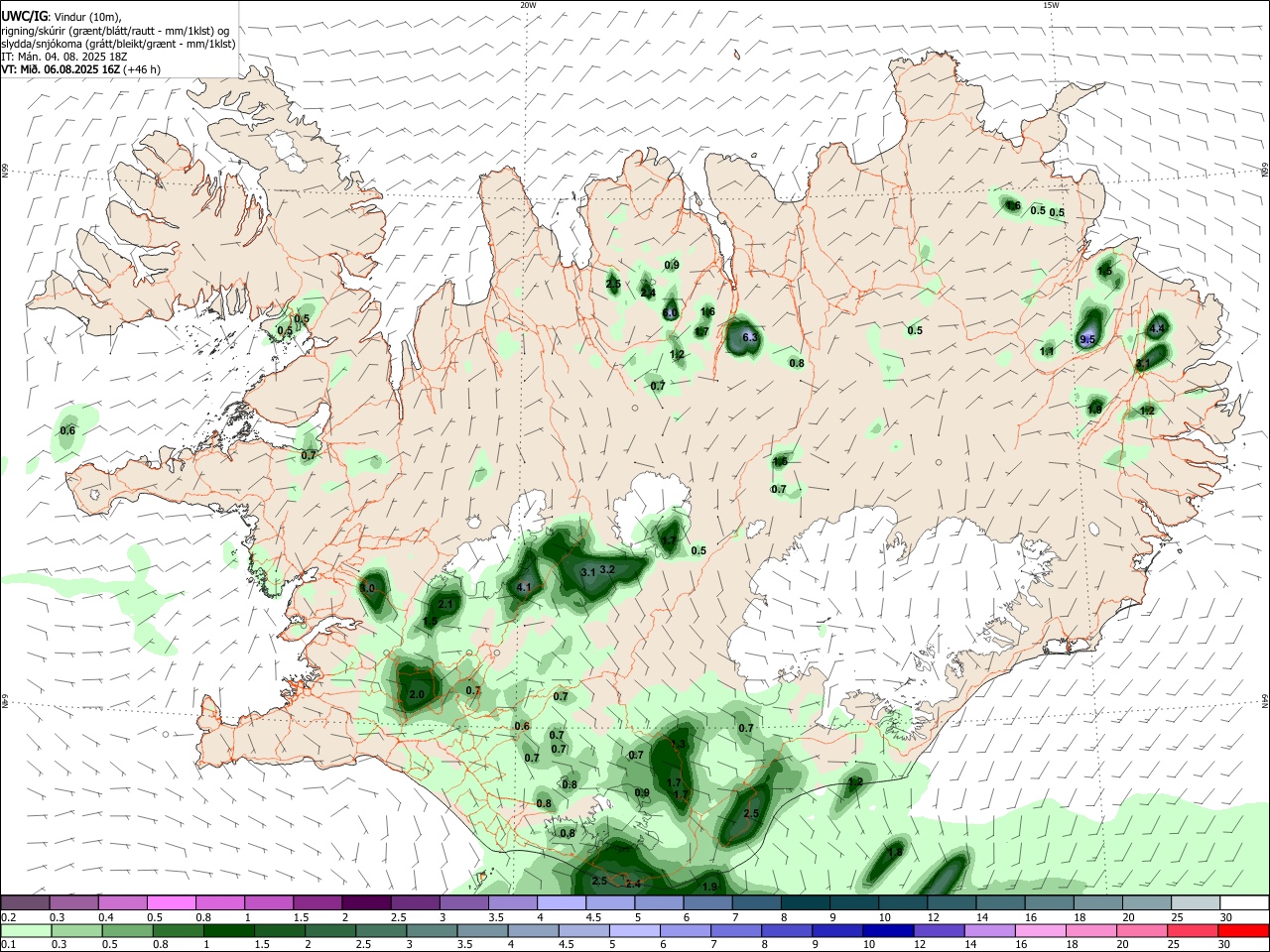Click the 2.0 precipitation value near Reykjavik
Screen dimensions: 1270x952
(417, 694)
